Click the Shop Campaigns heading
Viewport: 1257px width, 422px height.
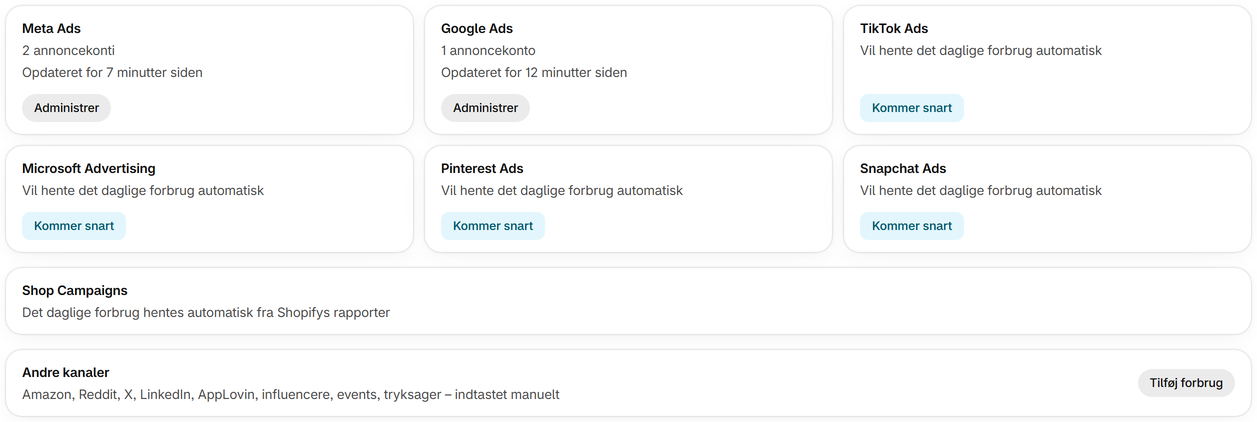(x=75, y=291)
